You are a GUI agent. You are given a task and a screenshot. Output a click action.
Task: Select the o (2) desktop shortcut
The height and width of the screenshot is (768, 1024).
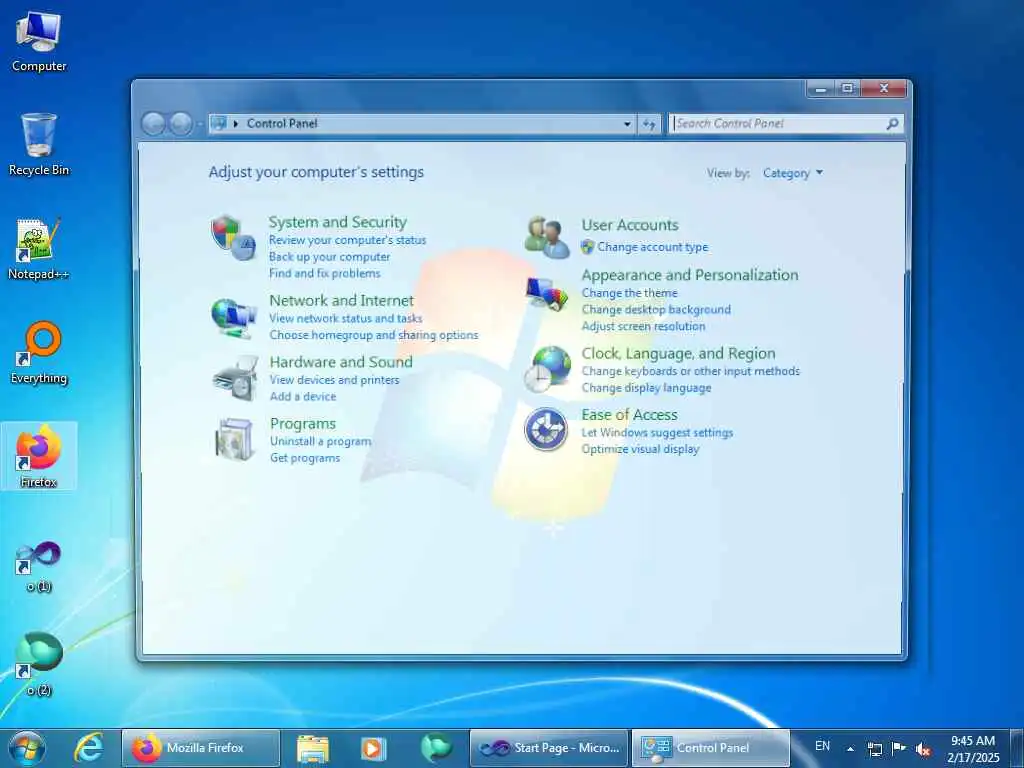[x=39, y=664]
